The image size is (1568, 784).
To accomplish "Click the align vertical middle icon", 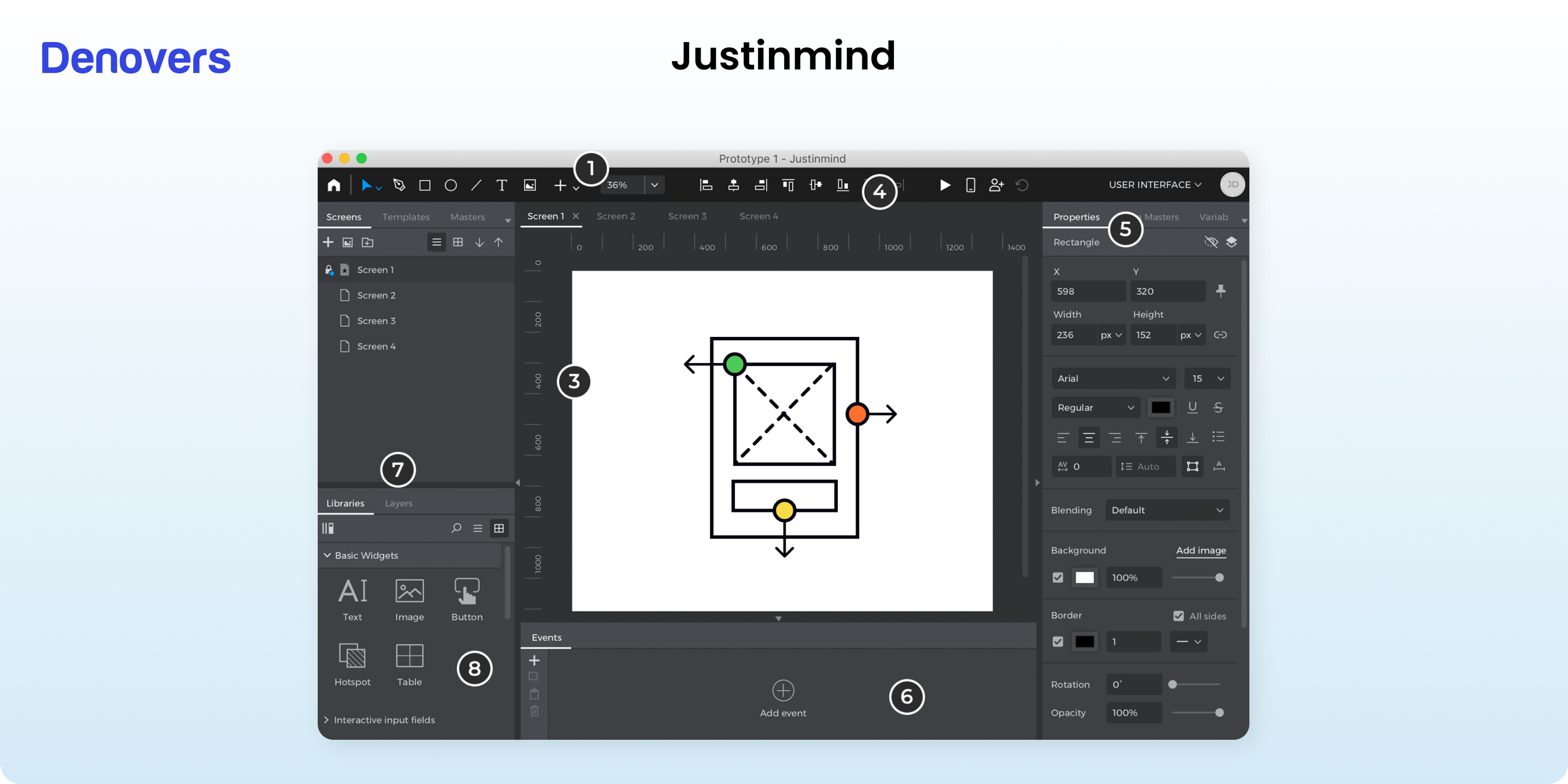I will [x=816, y=185].
